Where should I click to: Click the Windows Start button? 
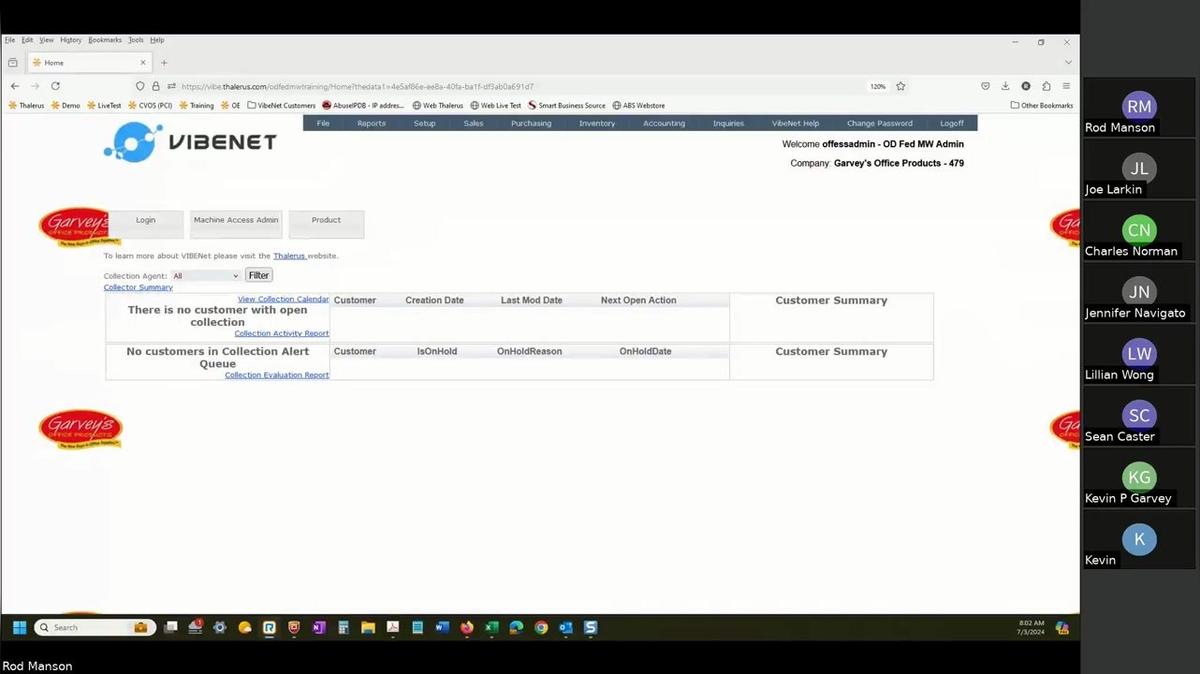[19, 628]
